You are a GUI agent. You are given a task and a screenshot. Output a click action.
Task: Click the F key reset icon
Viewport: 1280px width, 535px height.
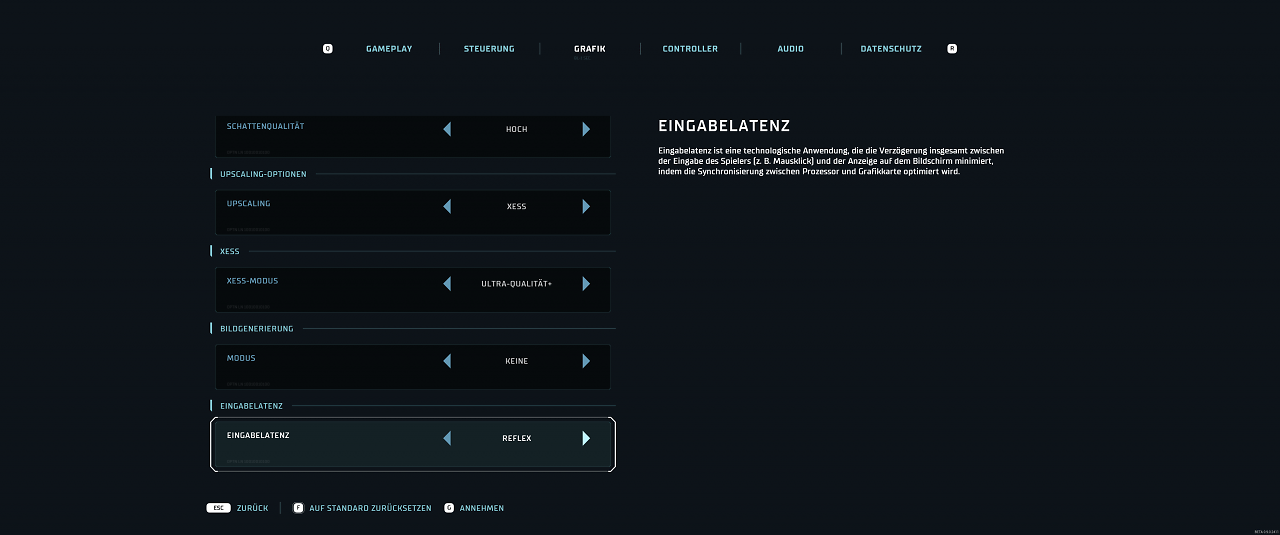(298, 508)
